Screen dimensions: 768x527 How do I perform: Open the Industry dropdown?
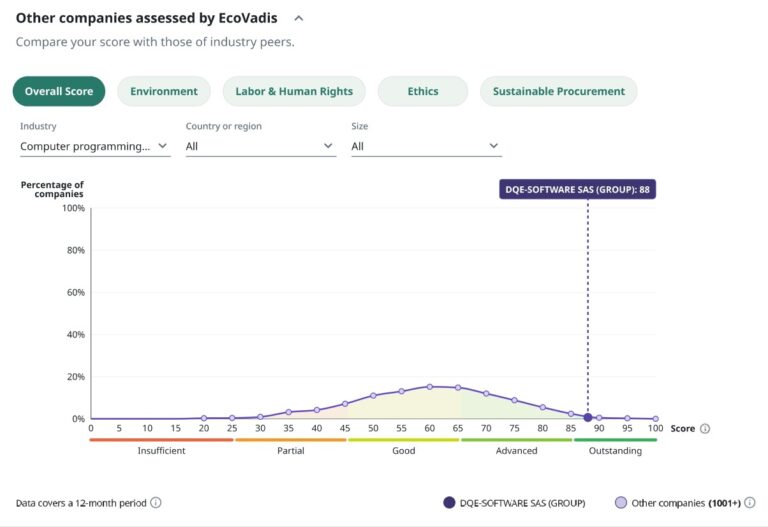pos(95,146)
